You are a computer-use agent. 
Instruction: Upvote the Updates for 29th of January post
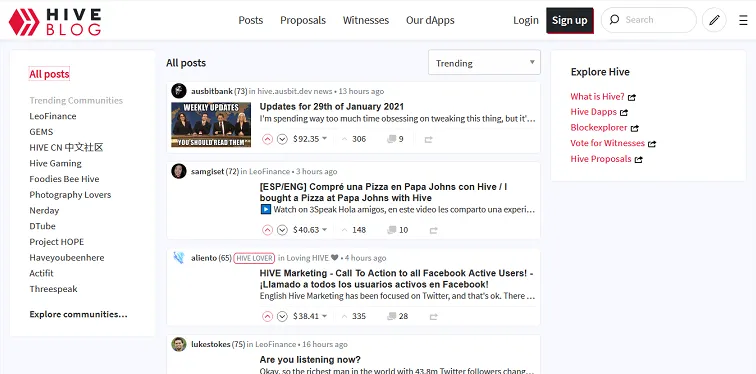[x=268, y=139]
